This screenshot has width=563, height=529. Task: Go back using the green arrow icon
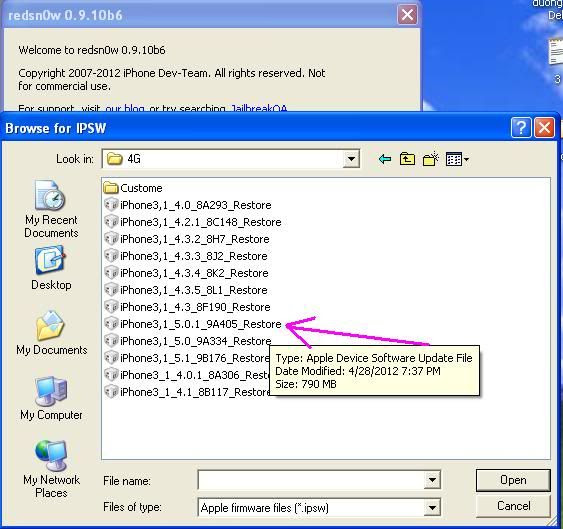385,159
